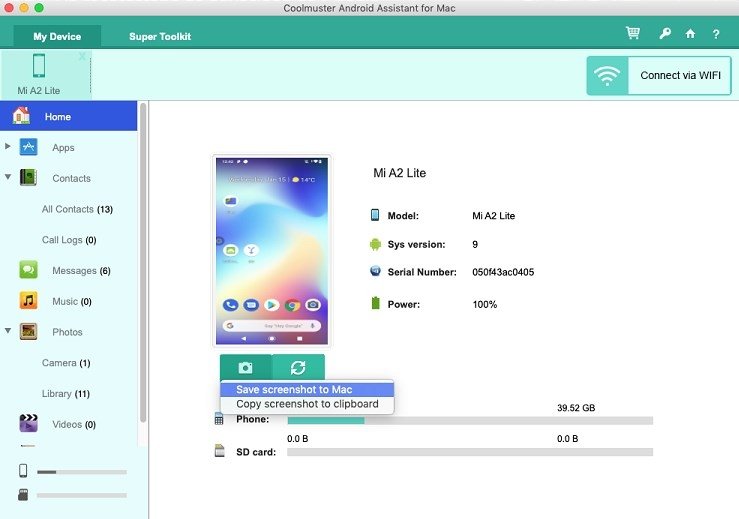Click the Music note icon
739x519 pixels.
28,300
